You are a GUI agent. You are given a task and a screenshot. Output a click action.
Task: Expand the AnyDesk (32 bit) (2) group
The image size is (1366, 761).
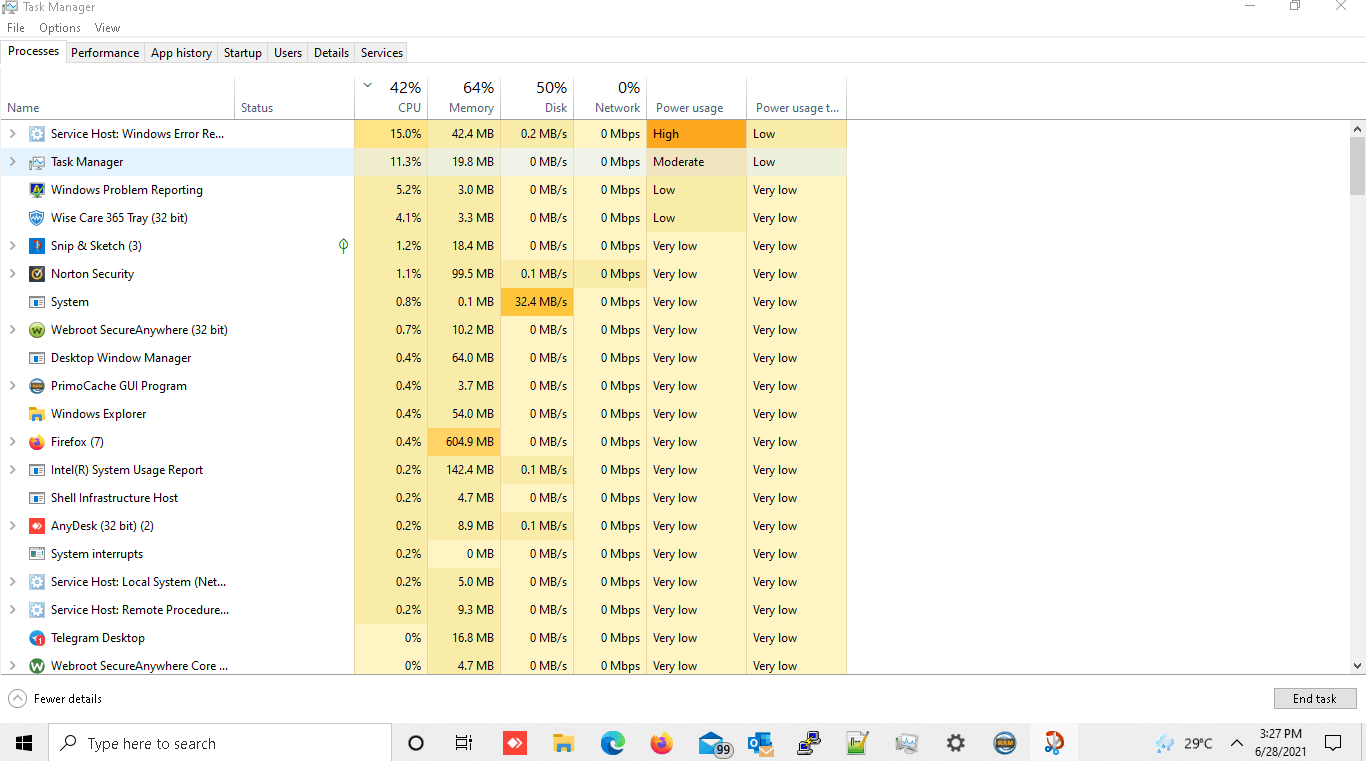pyautogui.click(x=13, y=526)
